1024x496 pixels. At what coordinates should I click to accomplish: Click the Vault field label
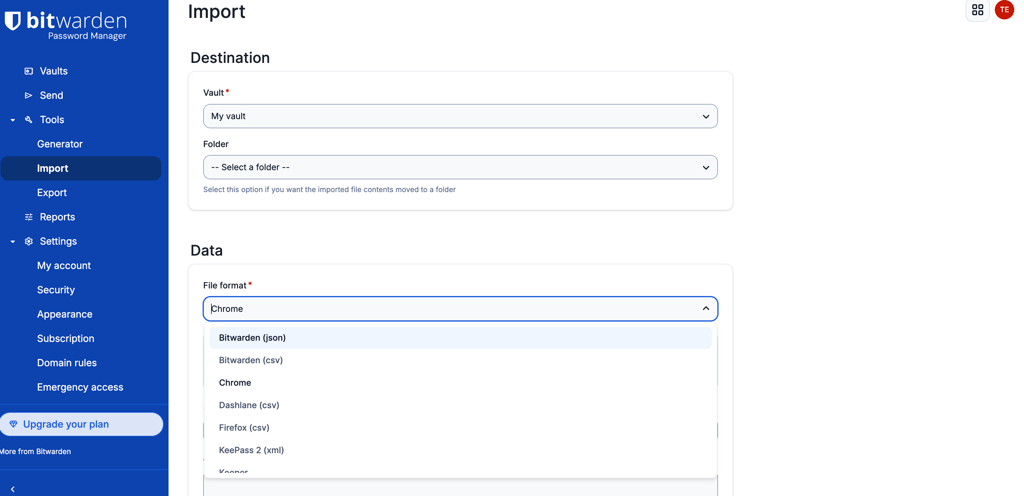214,93
